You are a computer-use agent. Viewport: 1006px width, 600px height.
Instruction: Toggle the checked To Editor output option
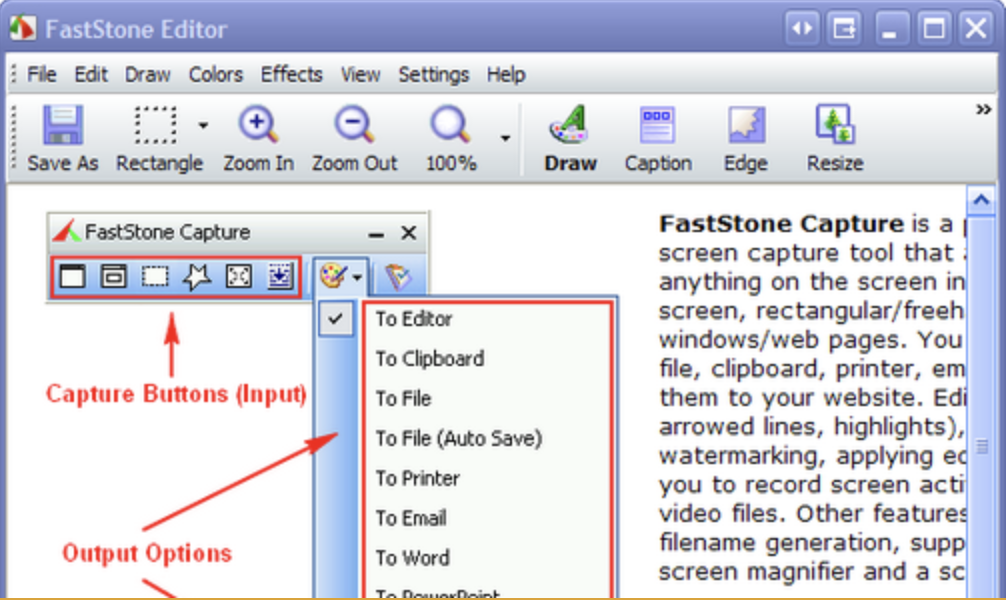[x=413, y=319]
